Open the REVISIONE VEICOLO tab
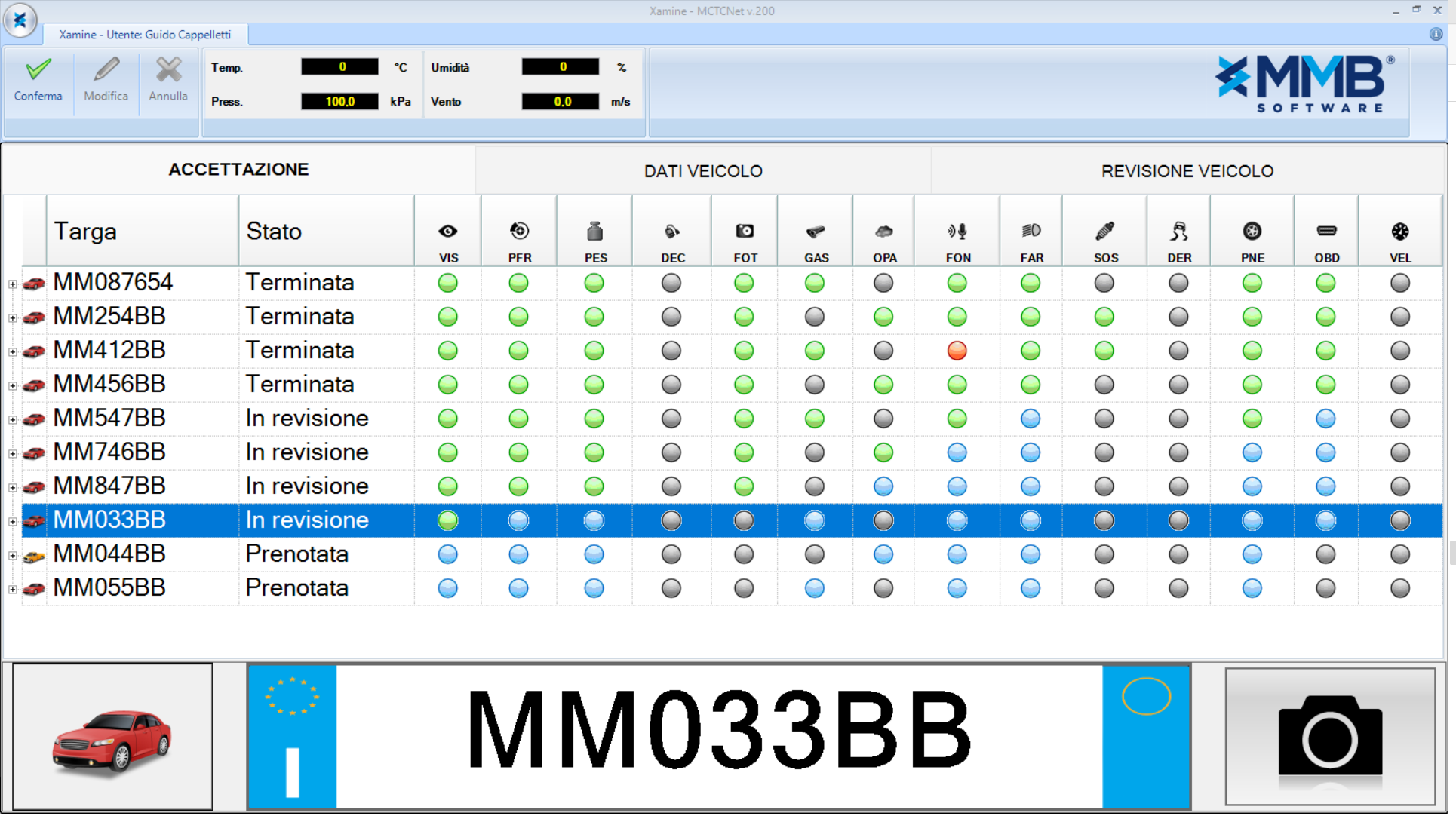Image resolution: width=1456 pixels, height=822 pixels. pos(1187,171)
